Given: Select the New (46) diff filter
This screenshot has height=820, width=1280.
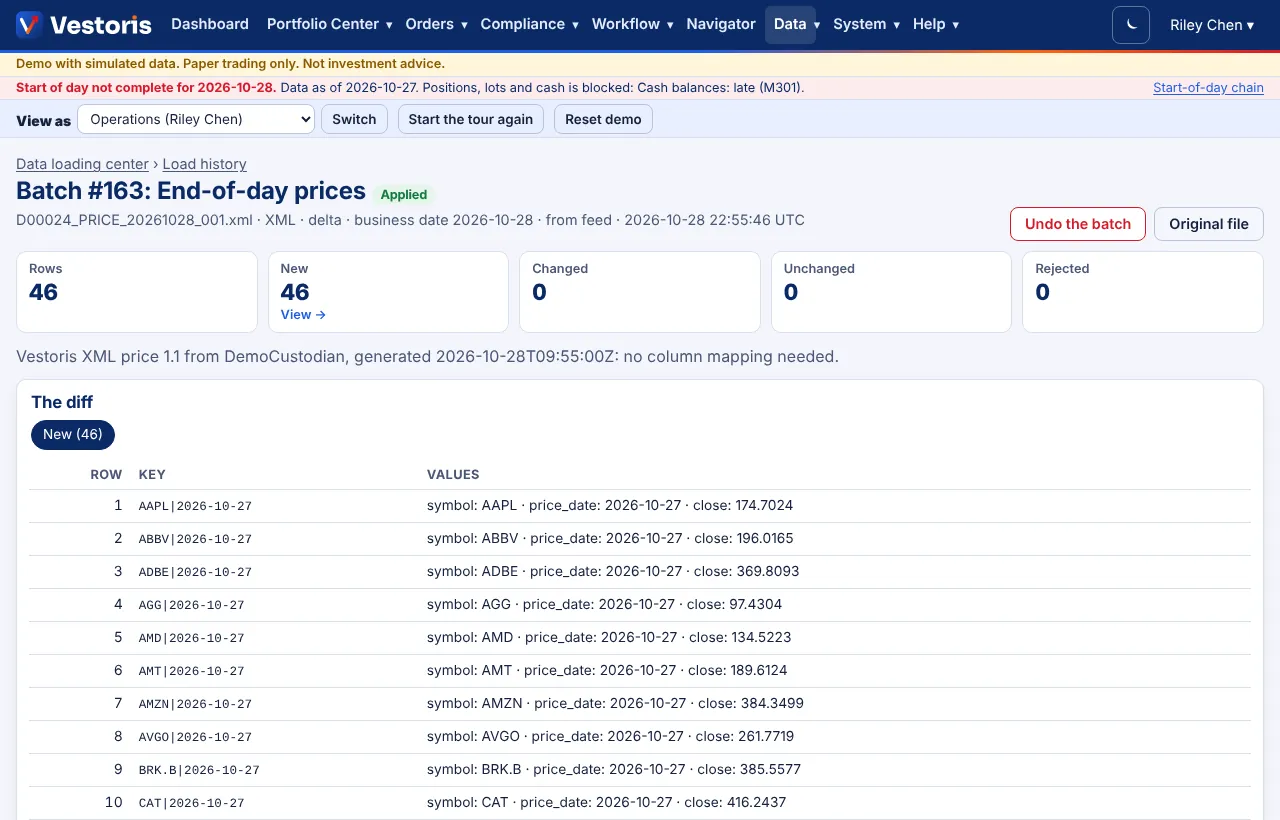Looking at the screenshot, I should [73, 434].
